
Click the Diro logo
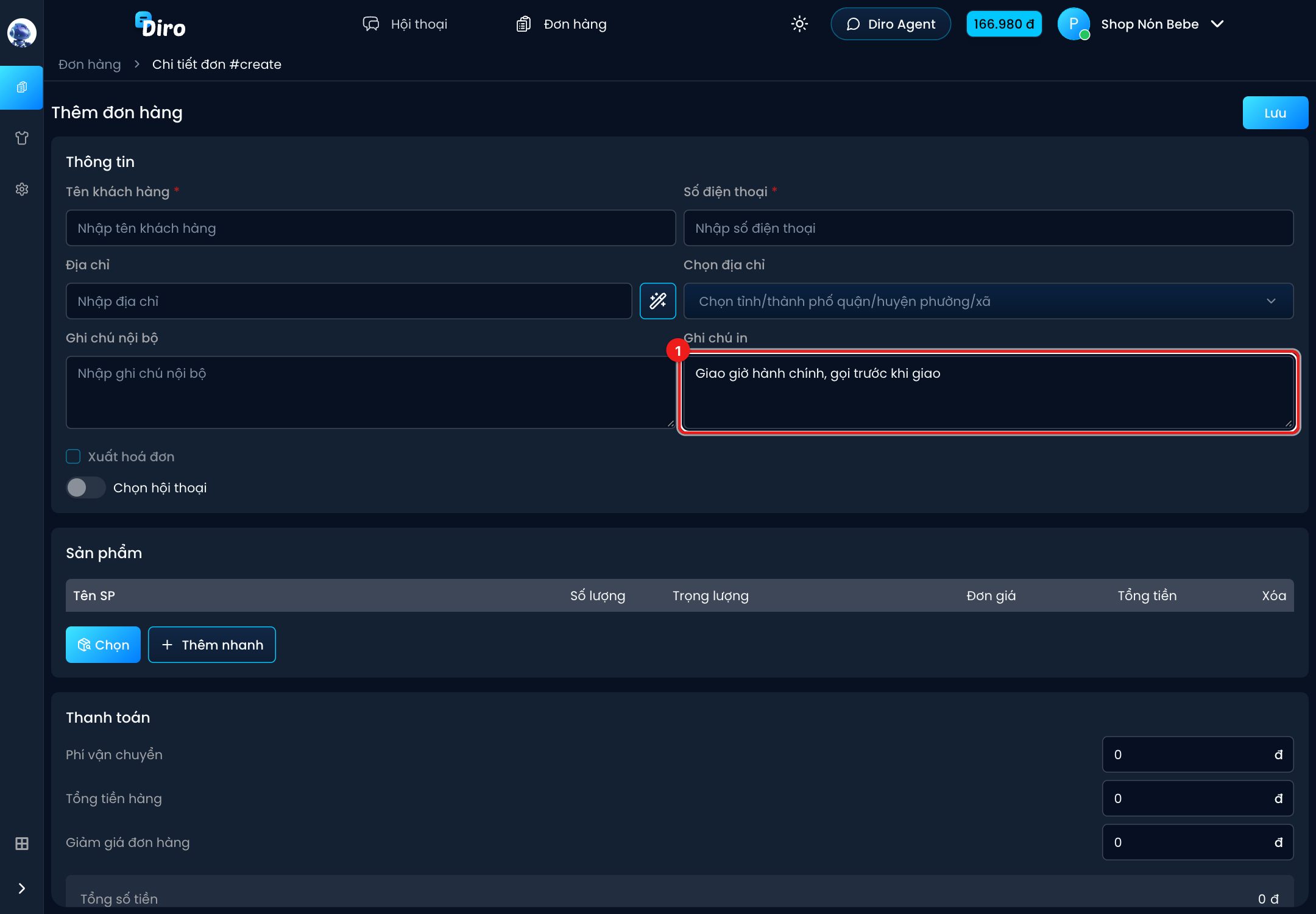coord(160,25)
